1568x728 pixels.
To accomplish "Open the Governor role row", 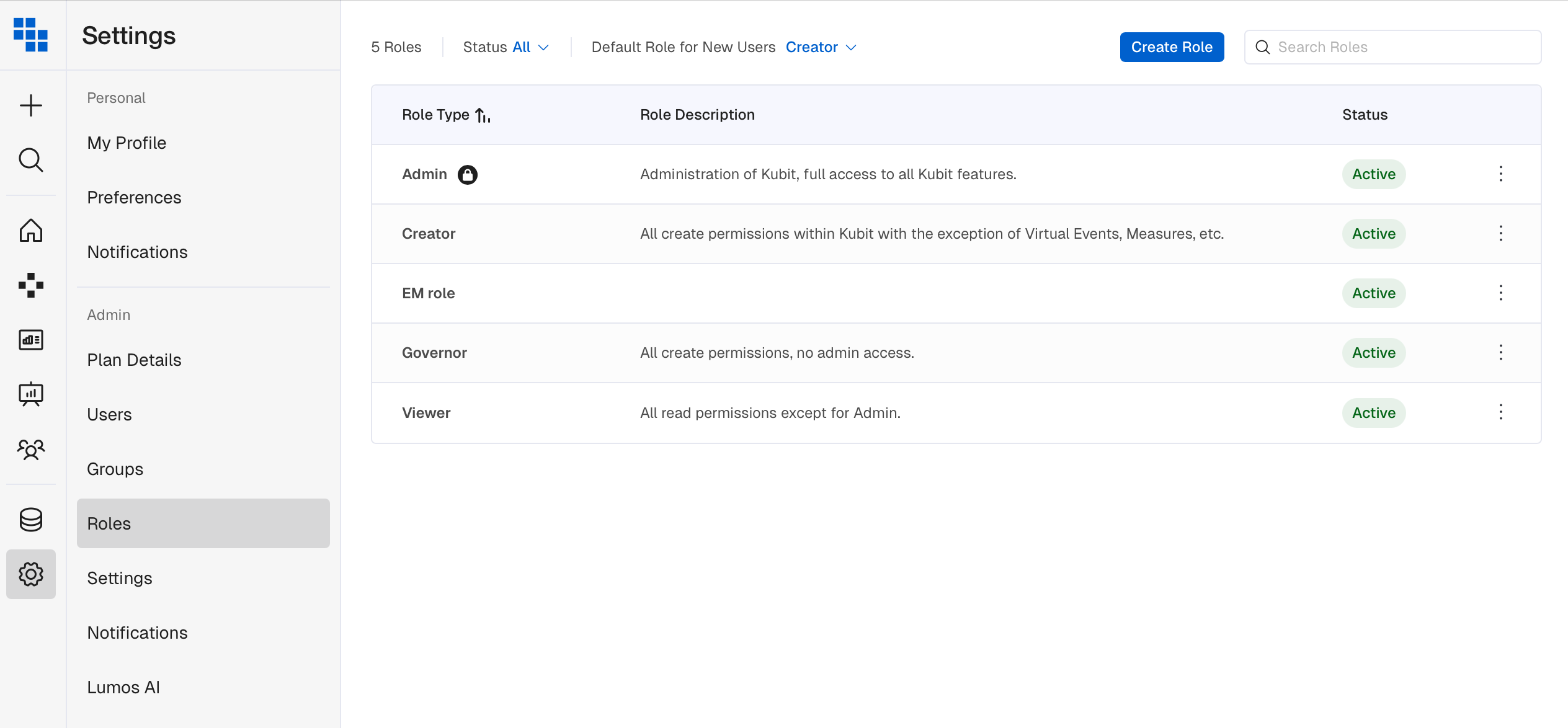I will coord(434,353).
